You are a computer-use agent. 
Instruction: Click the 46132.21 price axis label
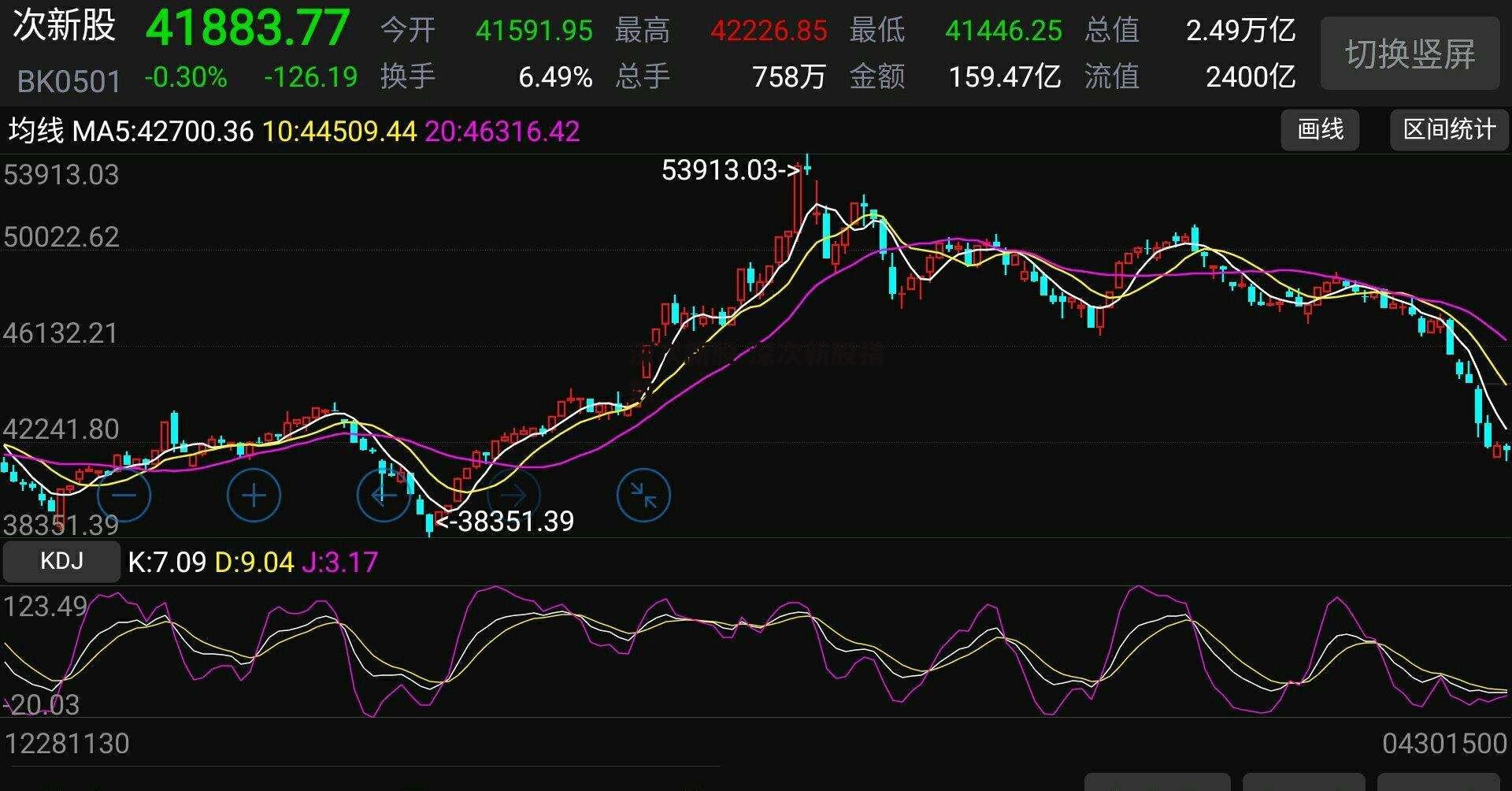tap(61, 333)
